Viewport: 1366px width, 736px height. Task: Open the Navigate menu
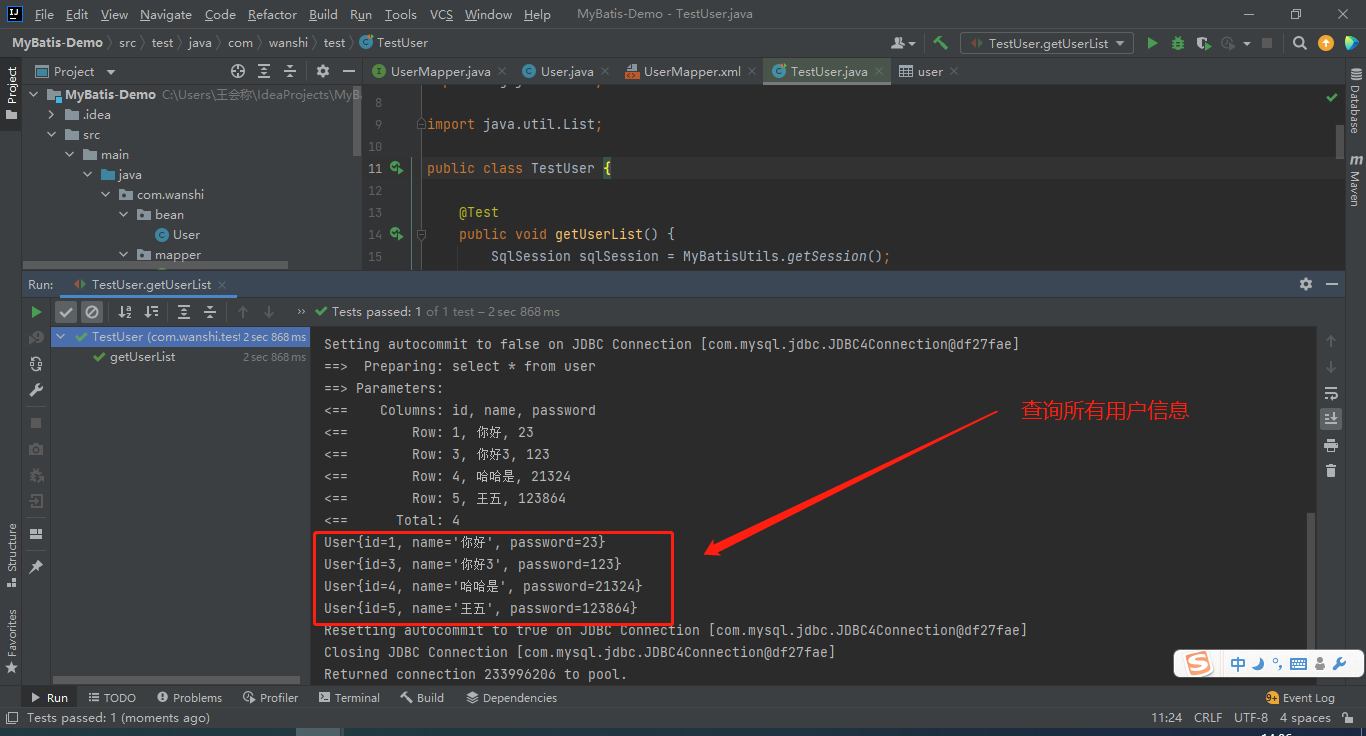[166, 15]
